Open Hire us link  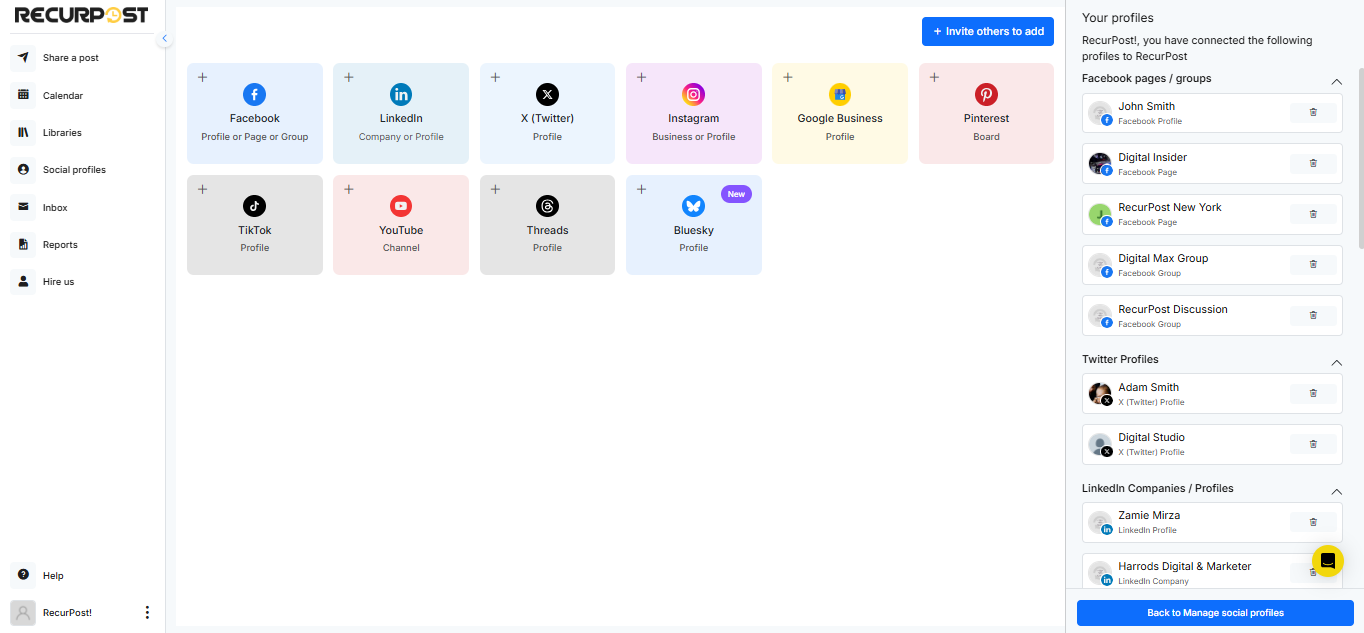(59, 282)
